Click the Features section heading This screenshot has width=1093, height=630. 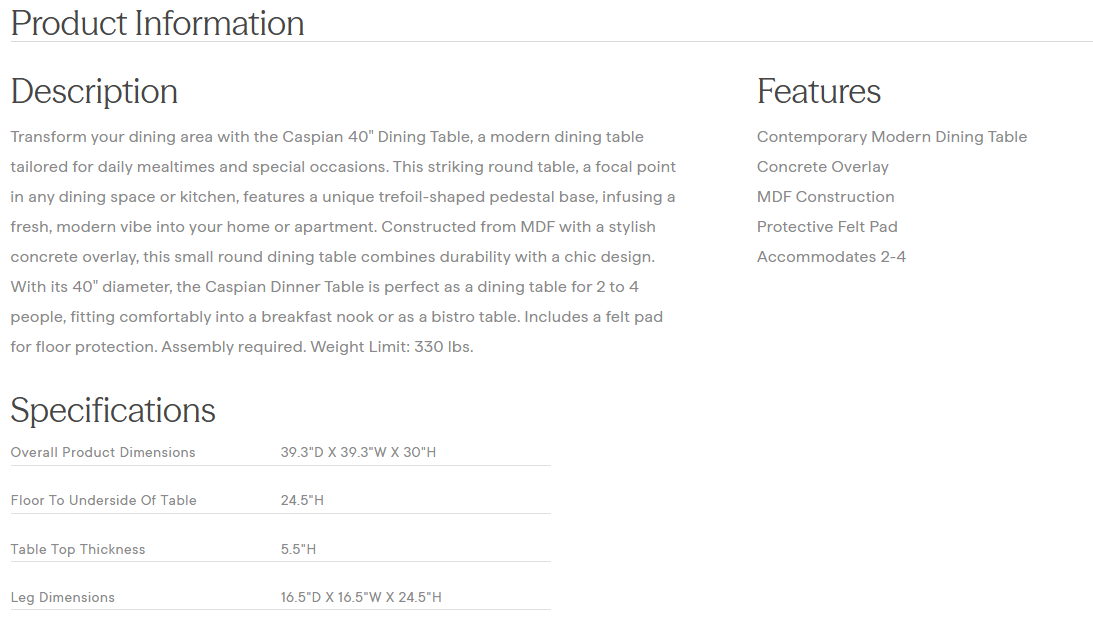(818, 91)
